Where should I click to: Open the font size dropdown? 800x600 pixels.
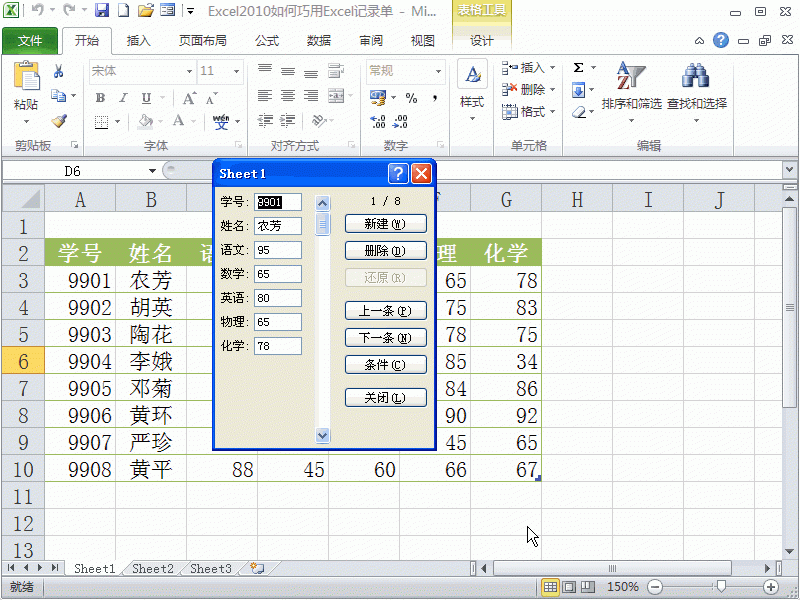pos(236,71)
